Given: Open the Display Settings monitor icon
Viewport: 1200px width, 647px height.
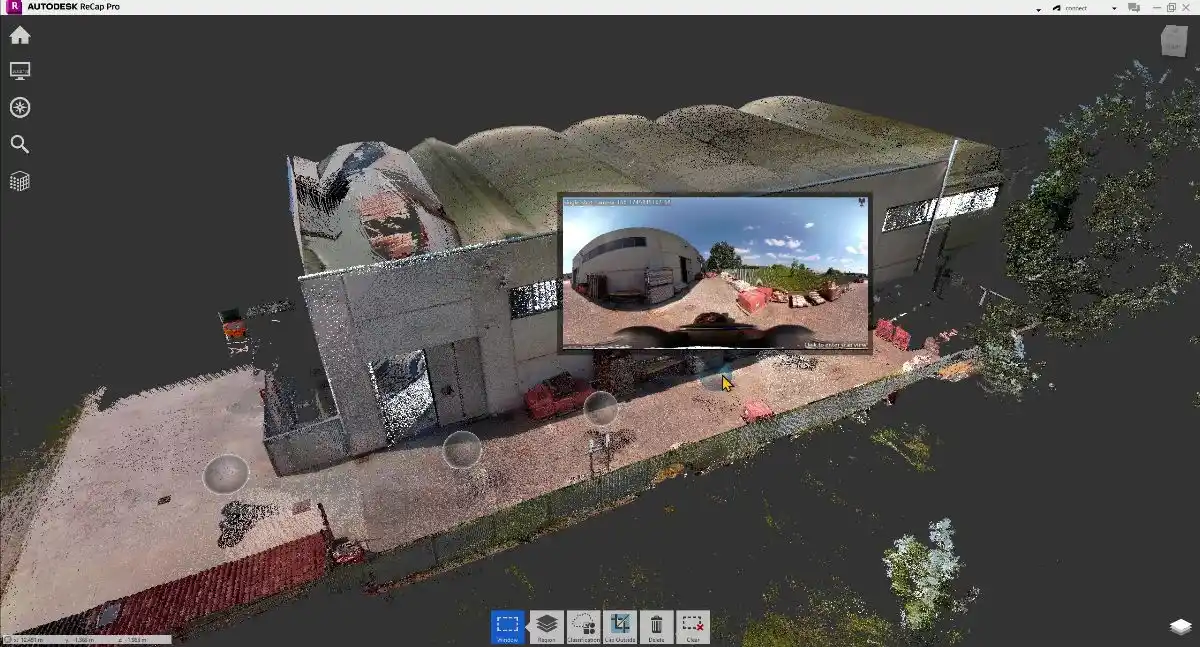Looking at the screenshot, I should pyautogui.click(x=20, y=71).
